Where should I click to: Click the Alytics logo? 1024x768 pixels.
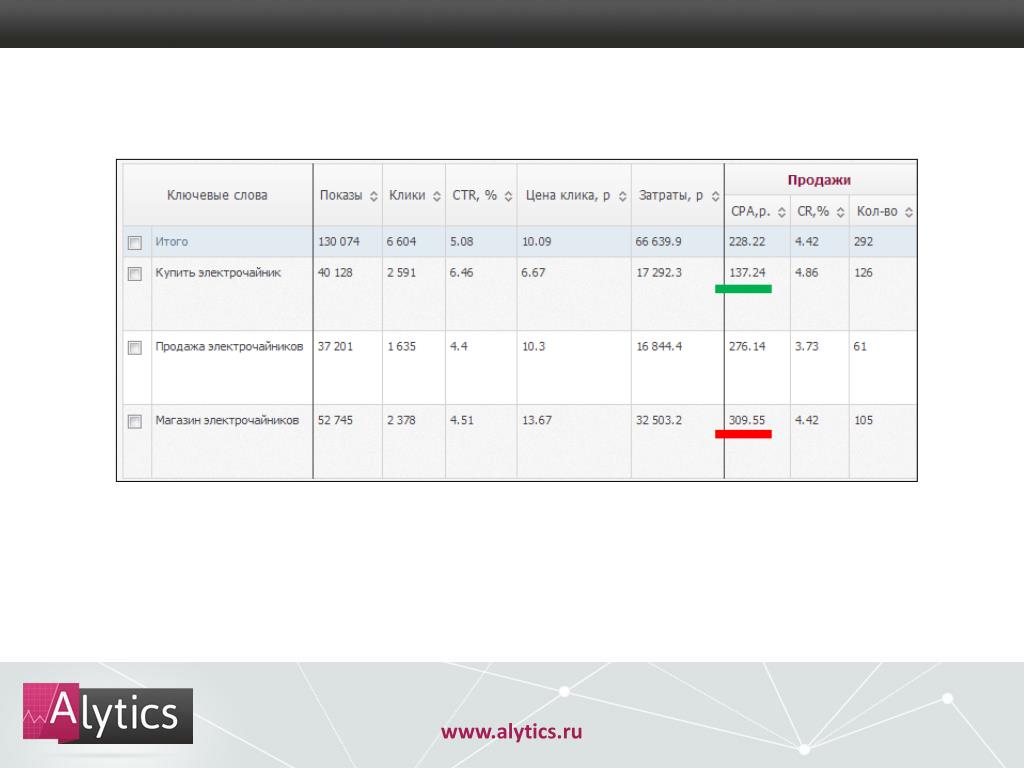(108, 713)
